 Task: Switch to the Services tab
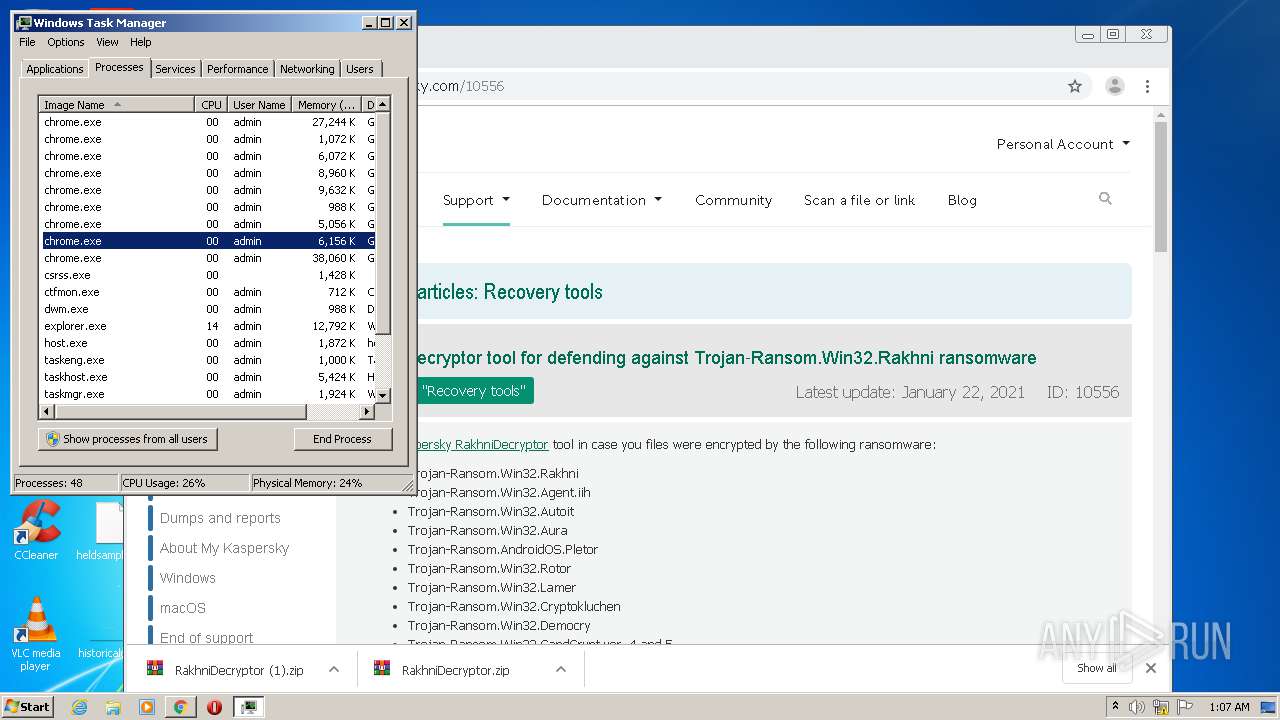click(175, 69)
